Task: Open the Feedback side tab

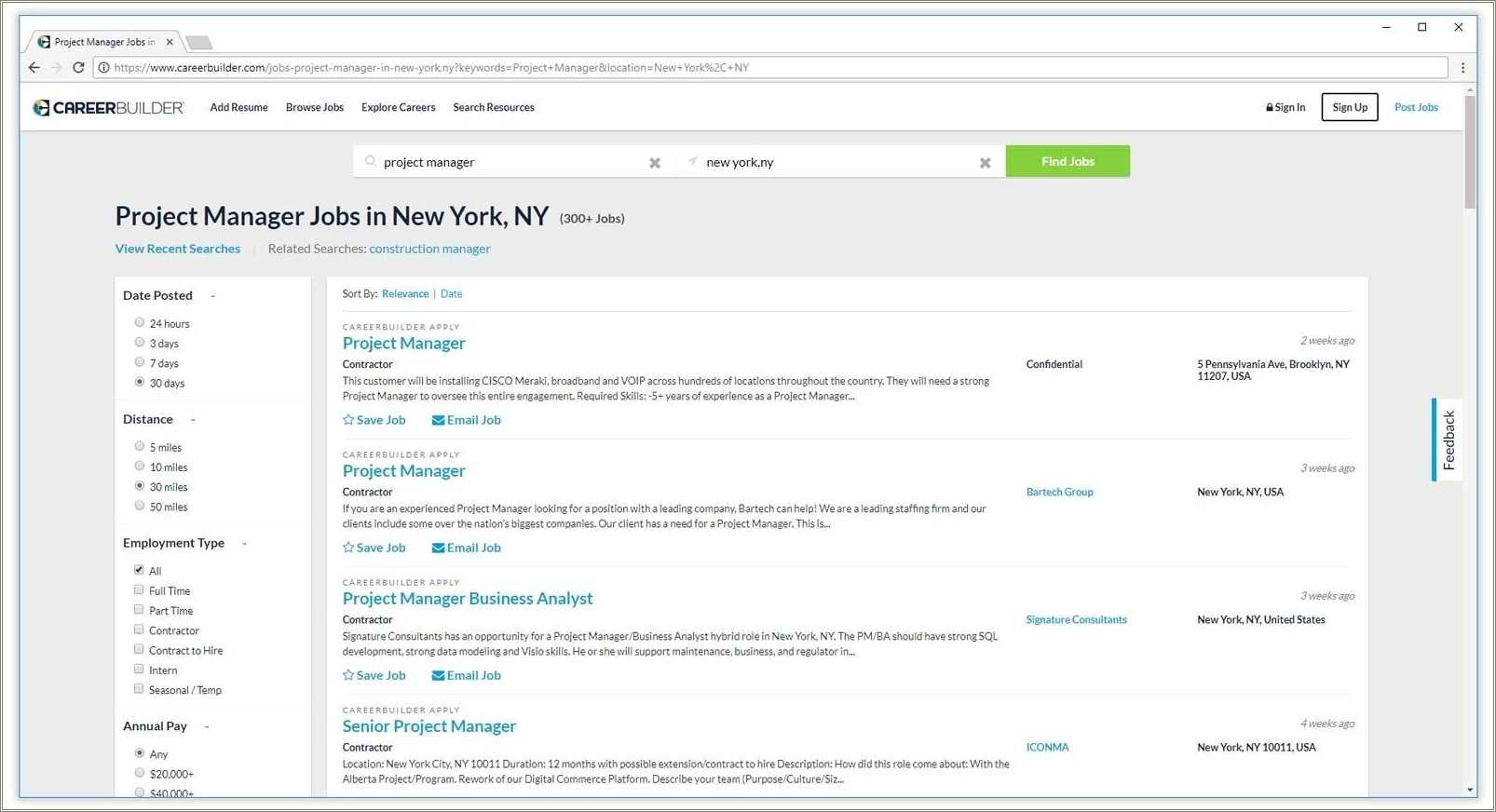Action: tap(1448, 440)
